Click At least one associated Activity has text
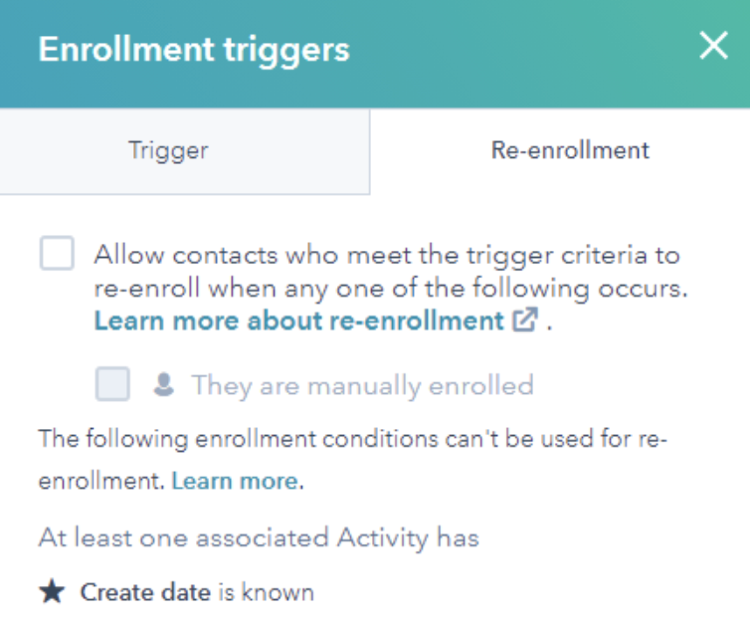The height and width of the screenshot is (637, 750). coord(258,538)
